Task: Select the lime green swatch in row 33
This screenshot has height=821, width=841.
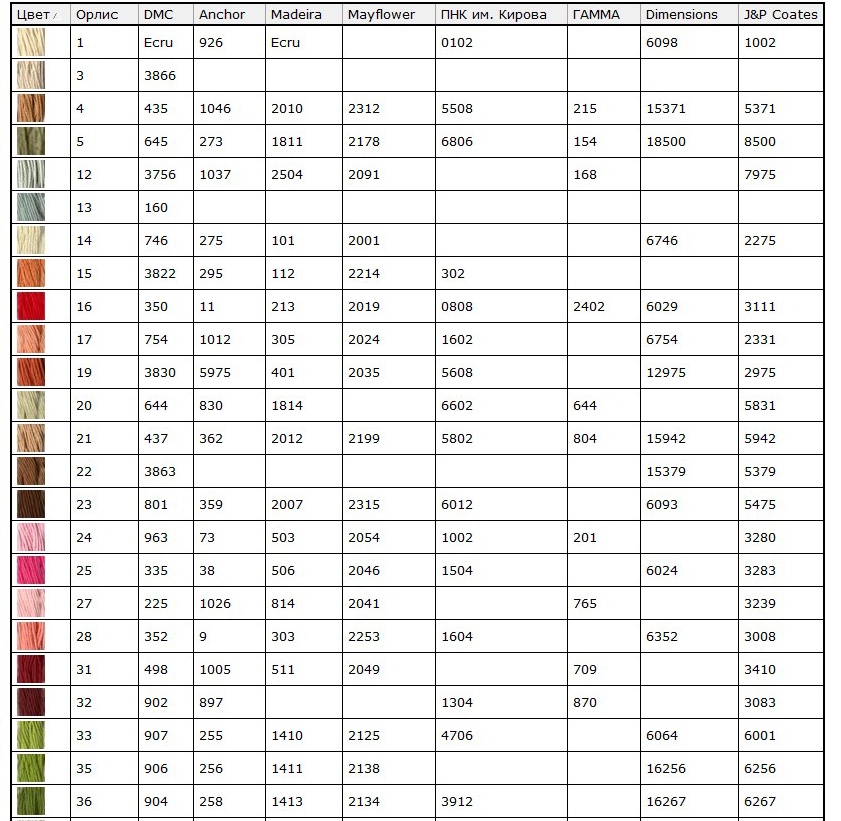Action: [31, 735]
